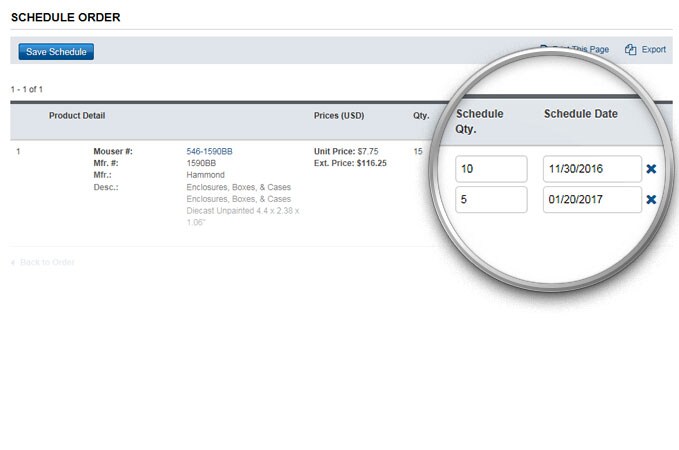The image size is (679, 450).
Task: Click the Ext. Price $116.25 text
Action: pos(350,163)
